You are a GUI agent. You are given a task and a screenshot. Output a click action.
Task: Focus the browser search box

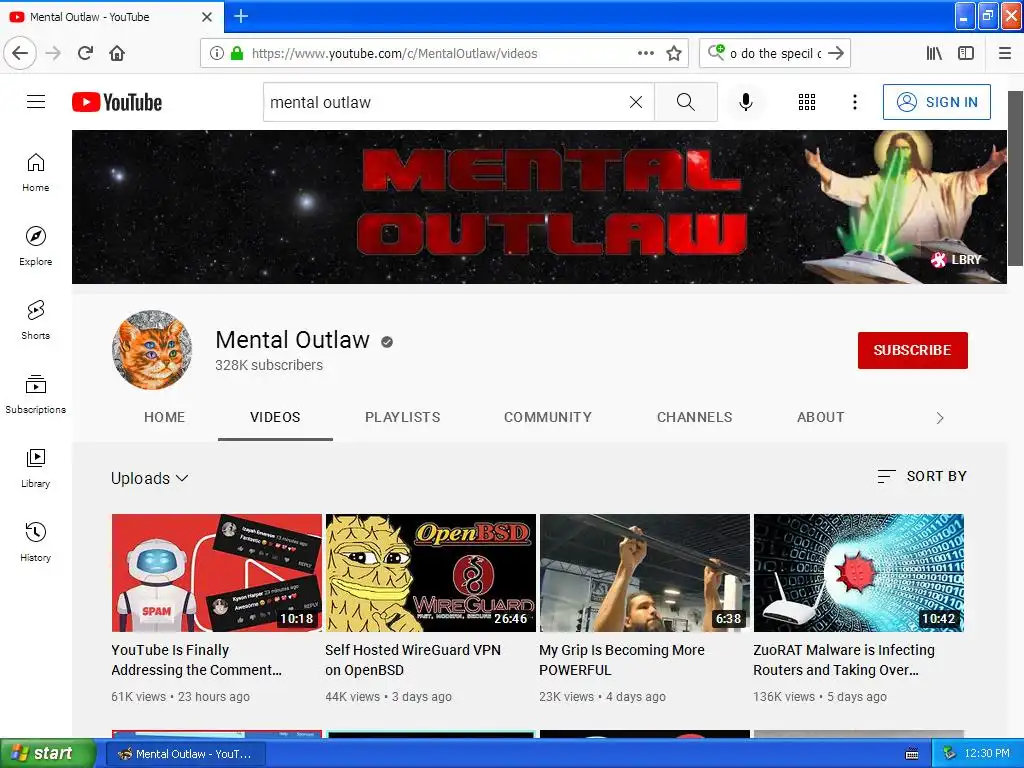[775, 53]
